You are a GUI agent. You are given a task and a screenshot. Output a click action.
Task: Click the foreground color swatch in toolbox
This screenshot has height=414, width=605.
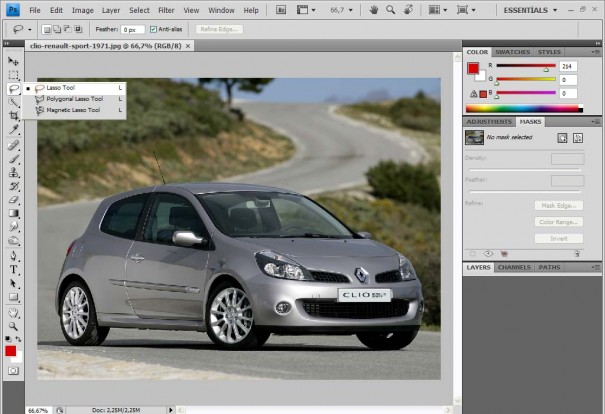coord(10,351)
